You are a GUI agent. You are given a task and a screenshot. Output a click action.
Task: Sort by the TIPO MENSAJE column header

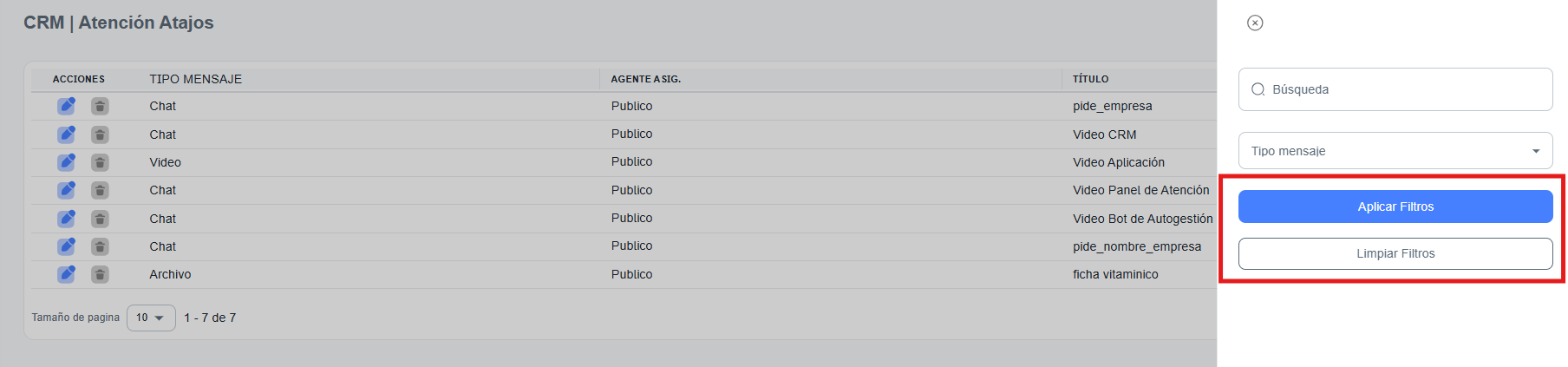pyautogui.click(x=195, y=79)
